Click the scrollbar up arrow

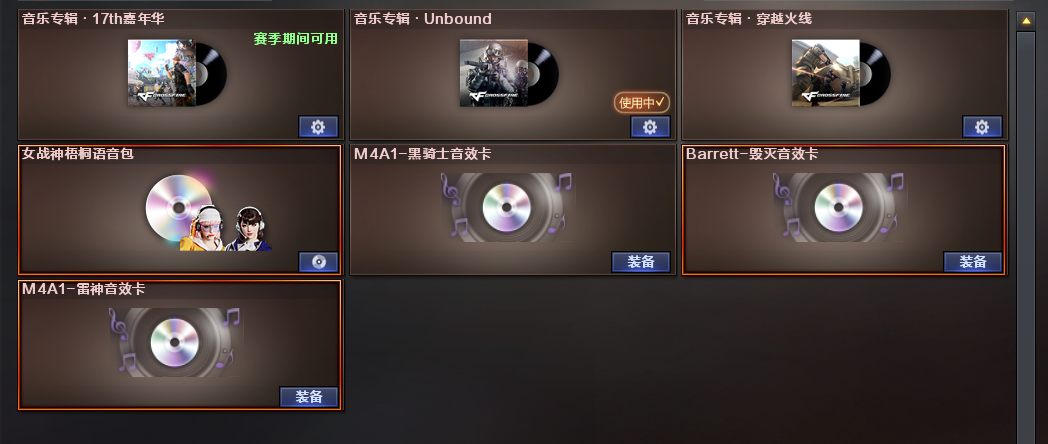[x=1026, y=21]
